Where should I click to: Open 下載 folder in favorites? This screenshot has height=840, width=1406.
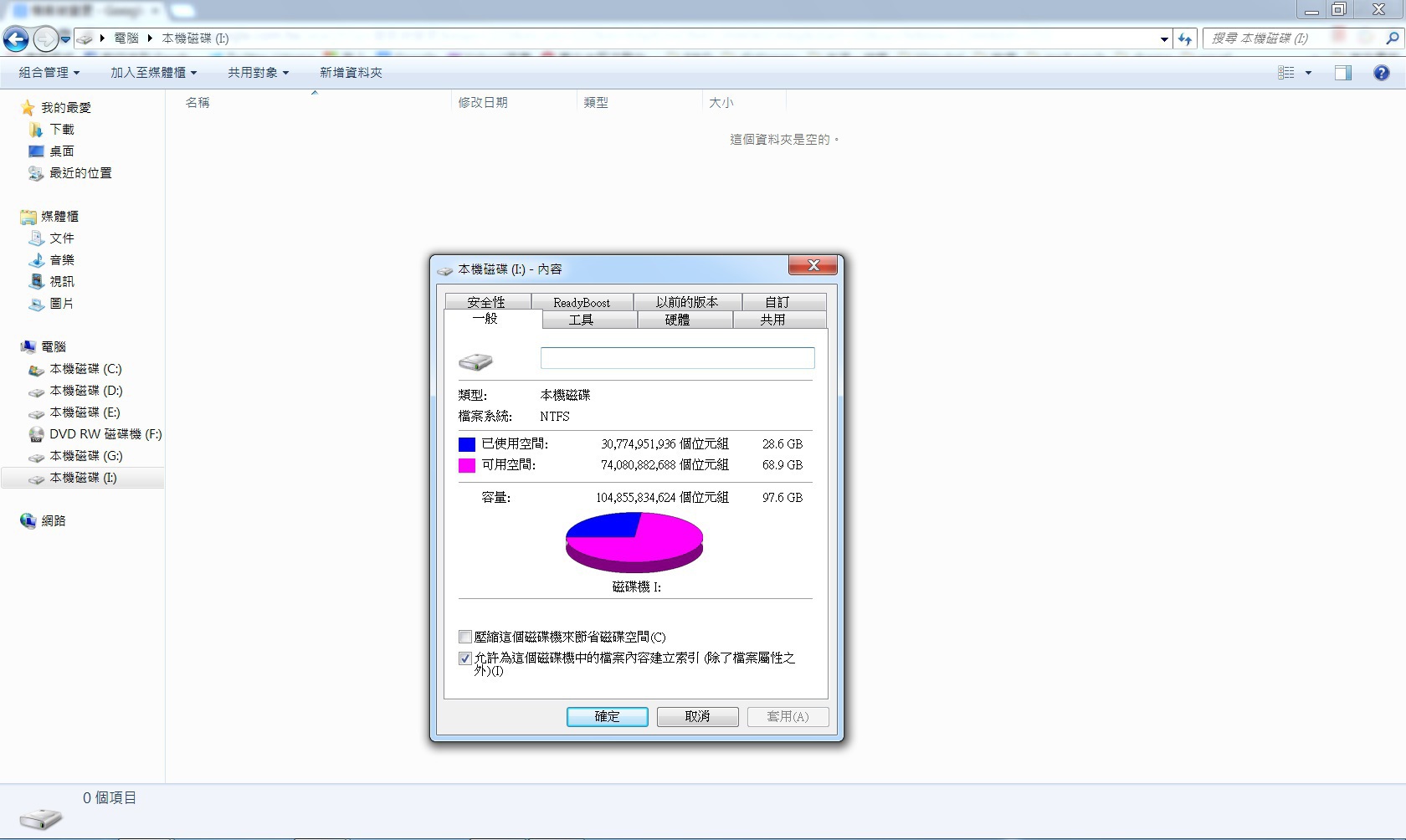coord(52,130)
